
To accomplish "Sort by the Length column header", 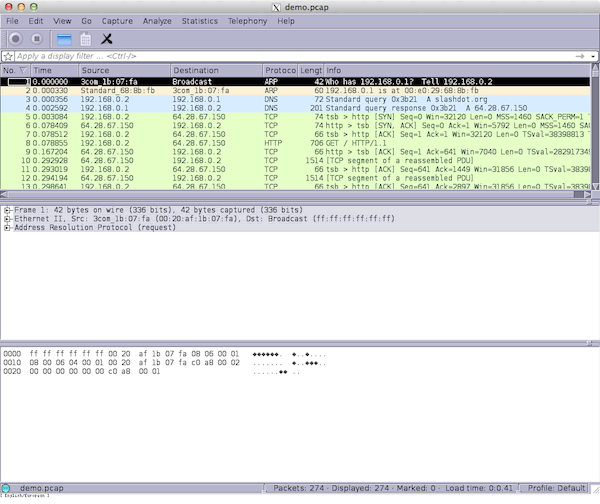I will pyautogui.click(x=311, y=70).
